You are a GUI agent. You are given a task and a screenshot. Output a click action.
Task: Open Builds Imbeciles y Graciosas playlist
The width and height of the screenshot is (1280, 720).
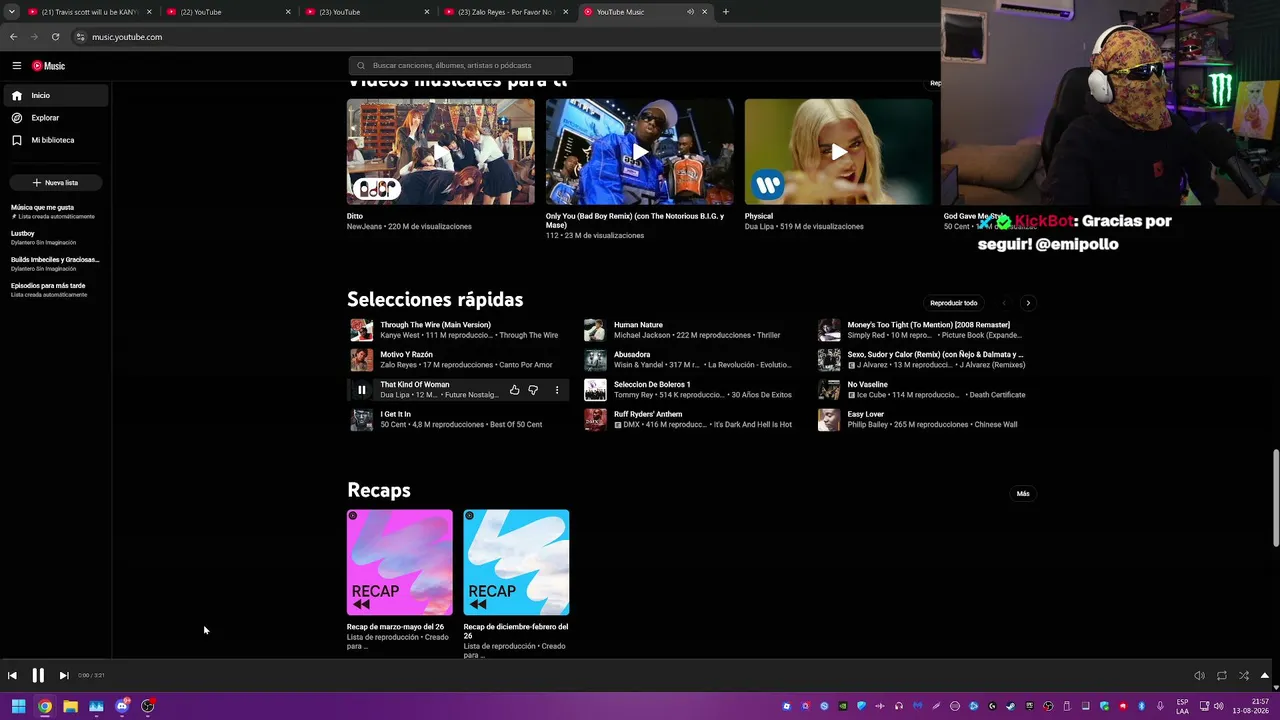pos(55,264)
